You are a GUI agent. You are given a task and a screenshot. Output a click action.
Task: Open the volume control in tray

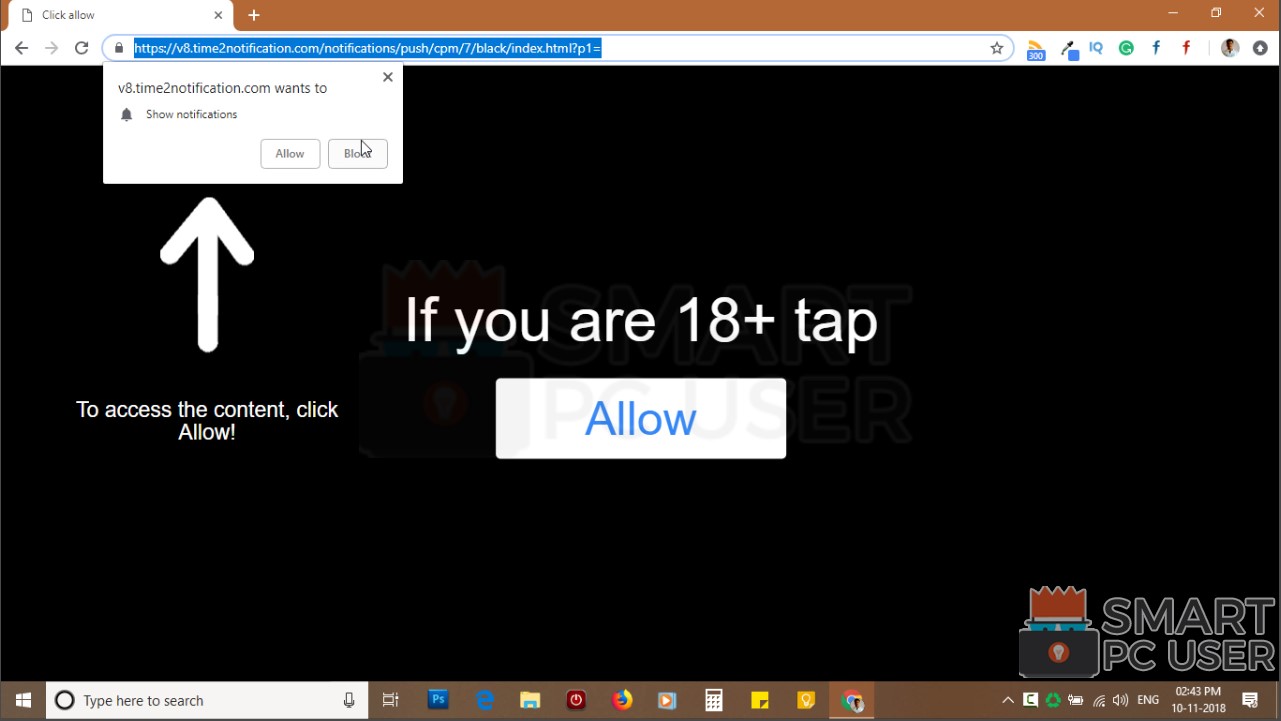(x=1121, y=700)
